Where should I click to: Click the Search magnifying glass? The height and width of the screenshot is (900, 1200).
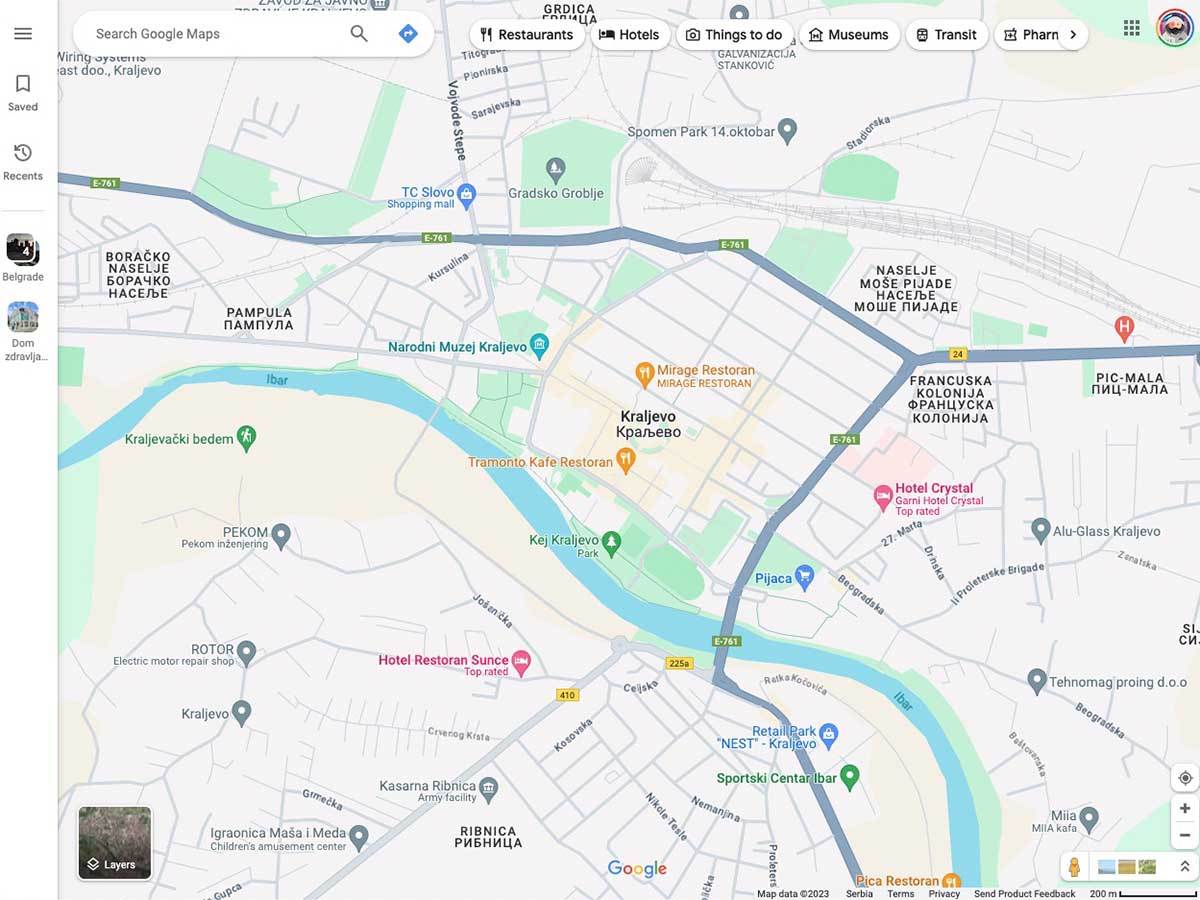click(358, 33)
